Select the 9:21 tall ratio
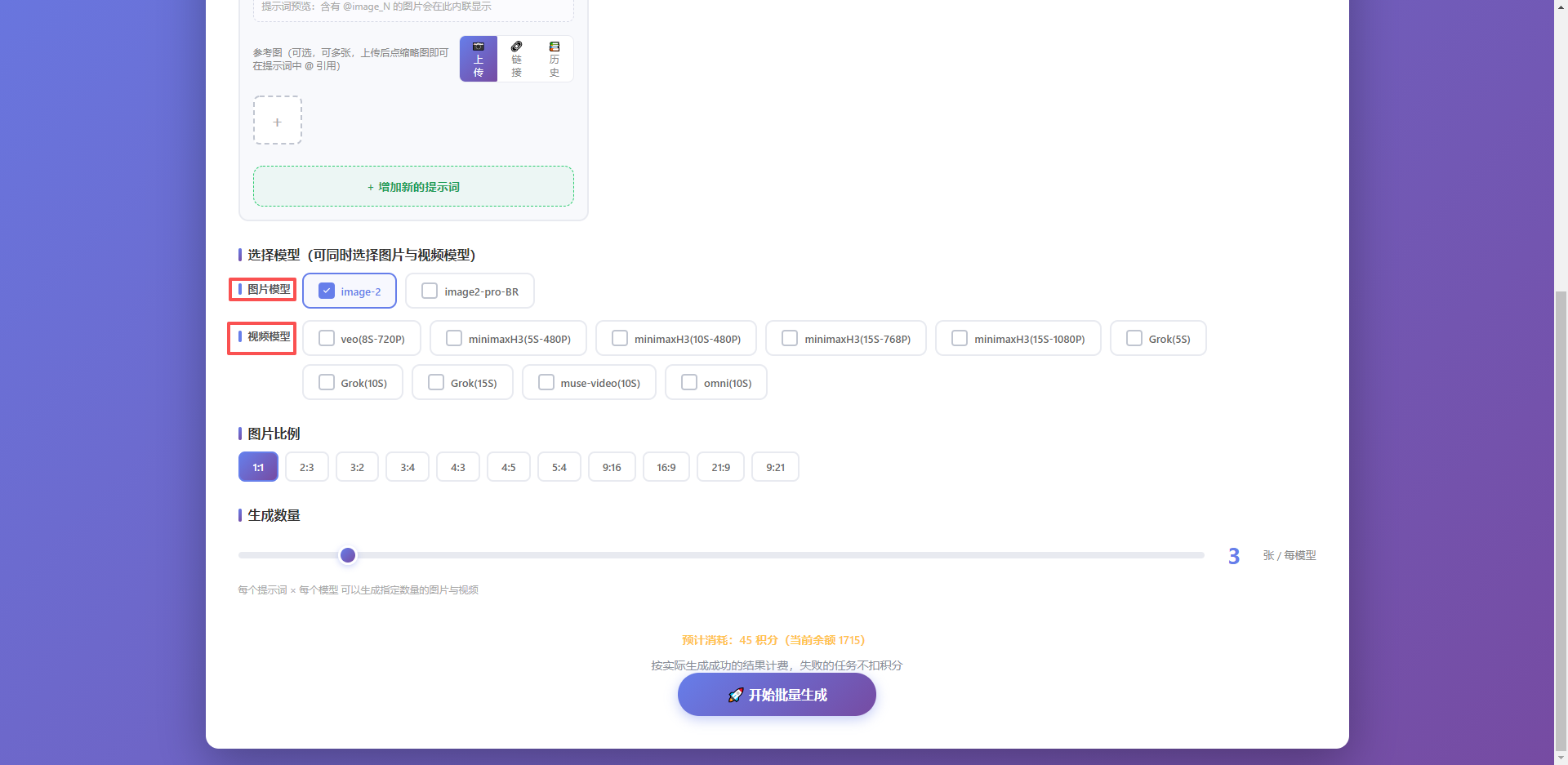1568x765 pixels. tap(775, 467)
